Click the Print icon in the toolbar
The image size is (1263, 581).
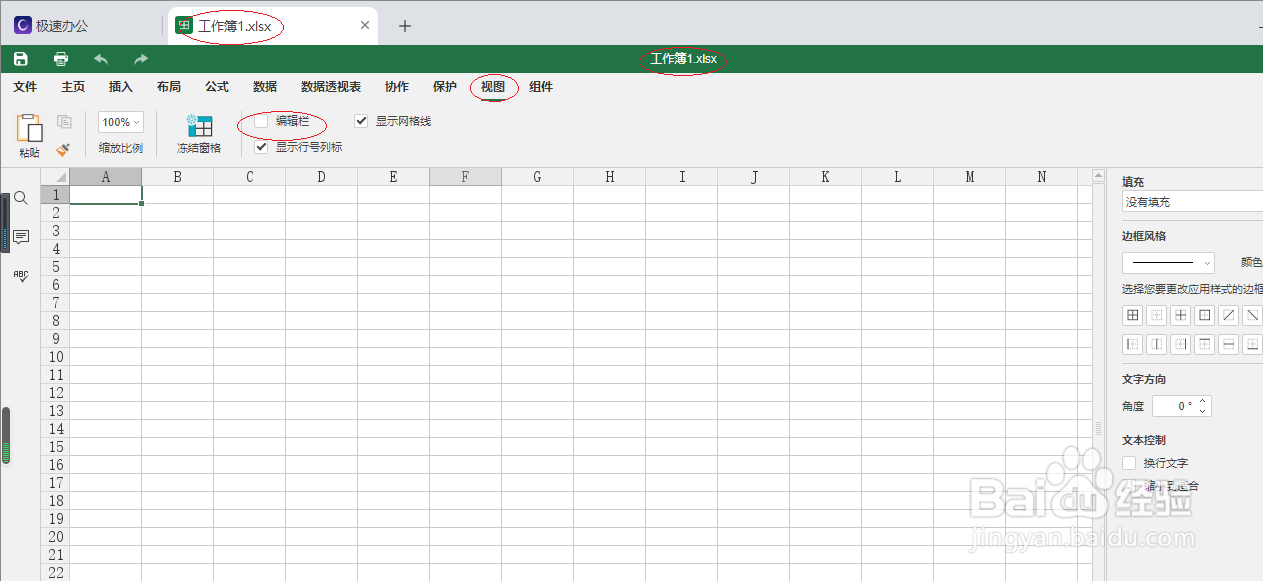click(x=60, y=59)
